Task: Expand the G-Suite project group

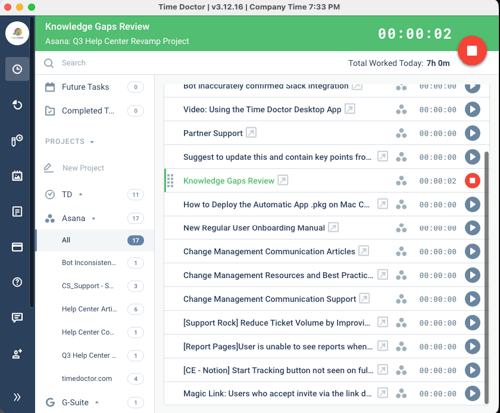Action: point(97,402)
